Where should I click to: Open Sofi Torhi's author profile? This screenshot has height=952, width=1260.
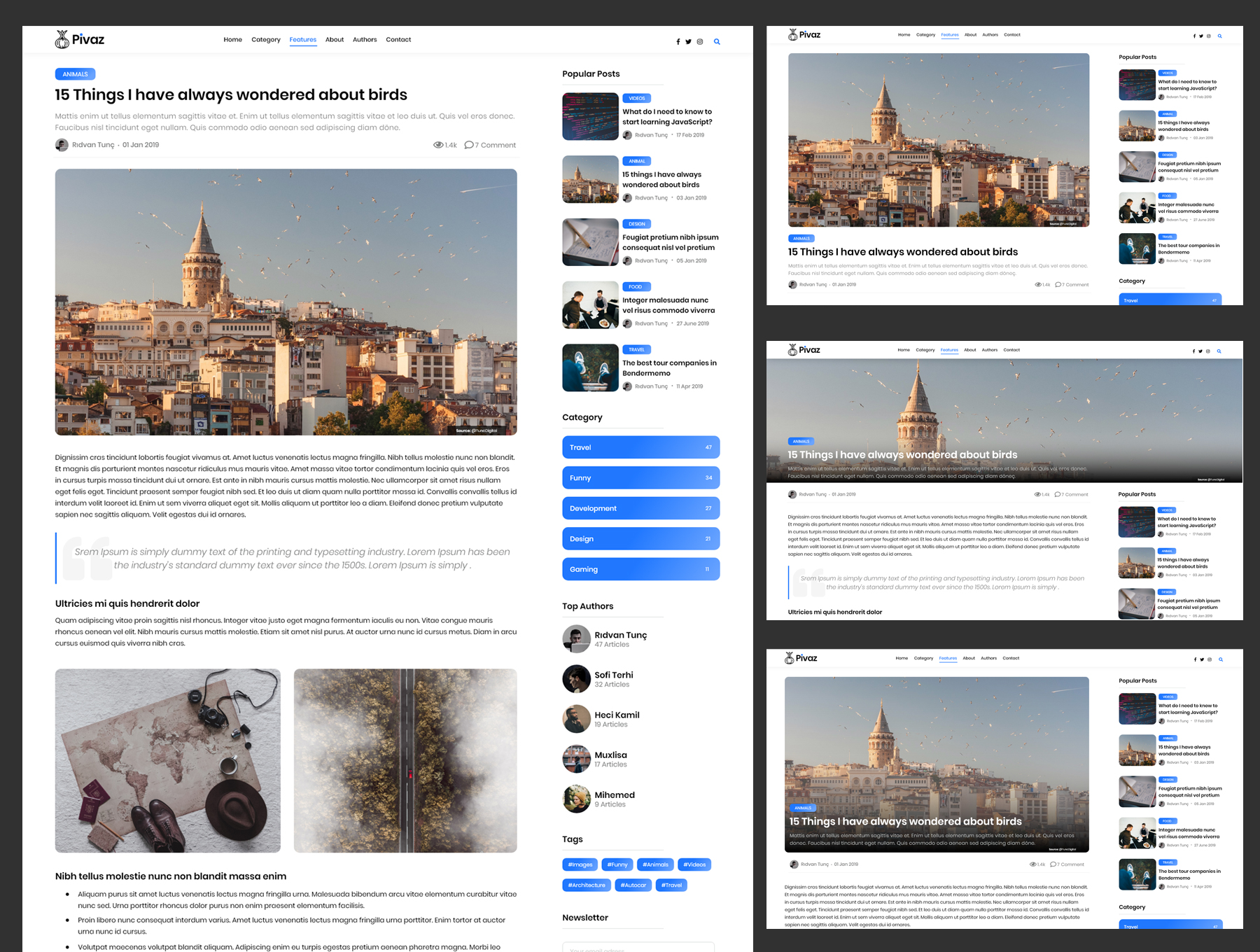pyautogui.click(x=613, y=675)
